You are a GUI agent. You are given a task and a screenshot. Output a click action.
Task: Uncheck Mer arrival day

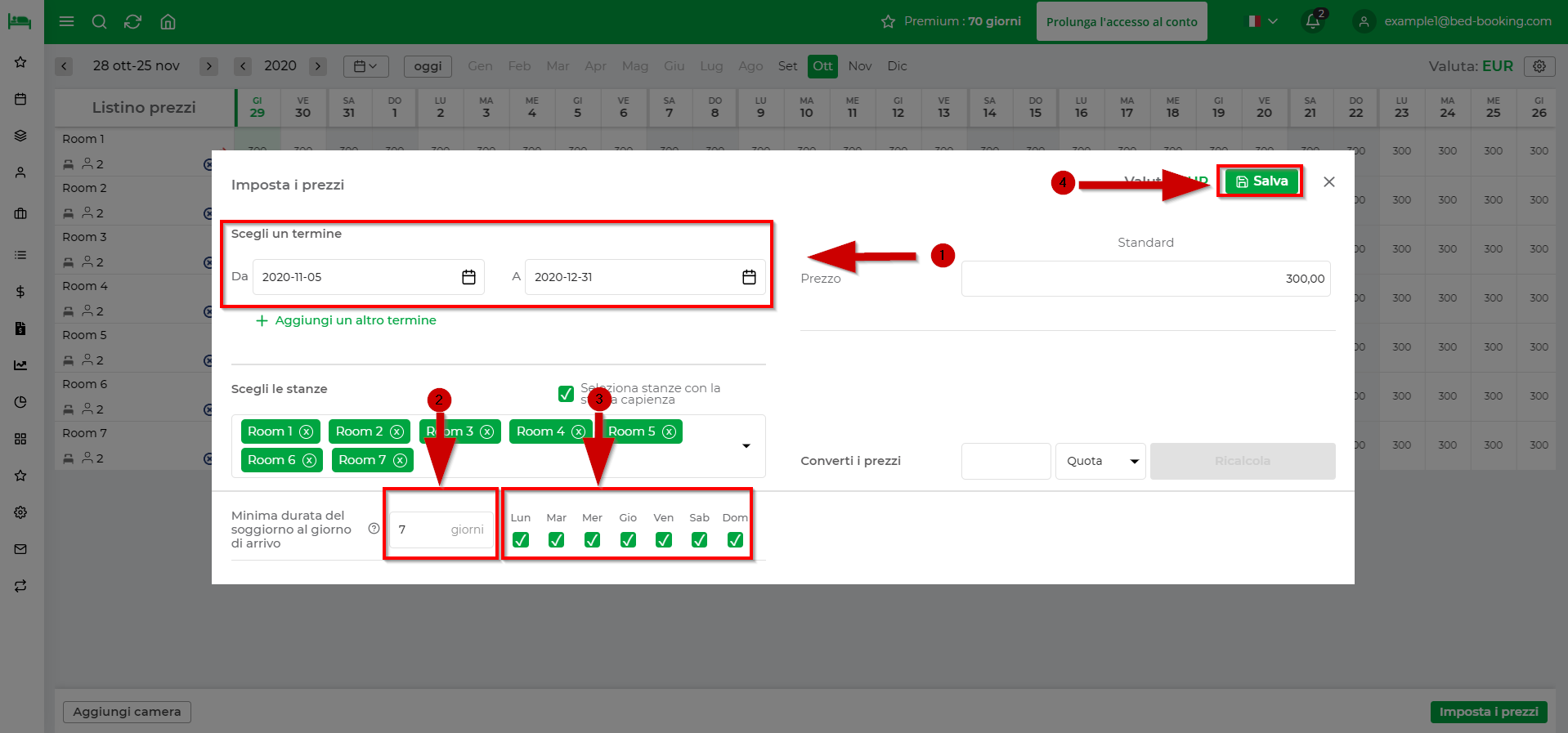[592, 539]
